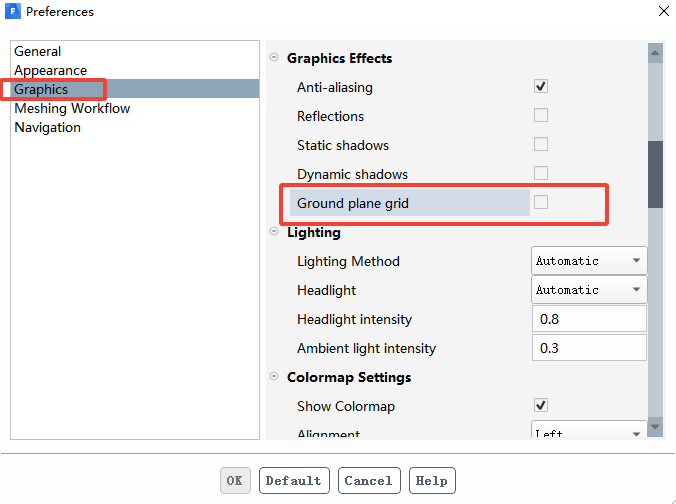The image size is (676, 504).
Task: Click the Dynamic shadows label
Action: [352, 174]
